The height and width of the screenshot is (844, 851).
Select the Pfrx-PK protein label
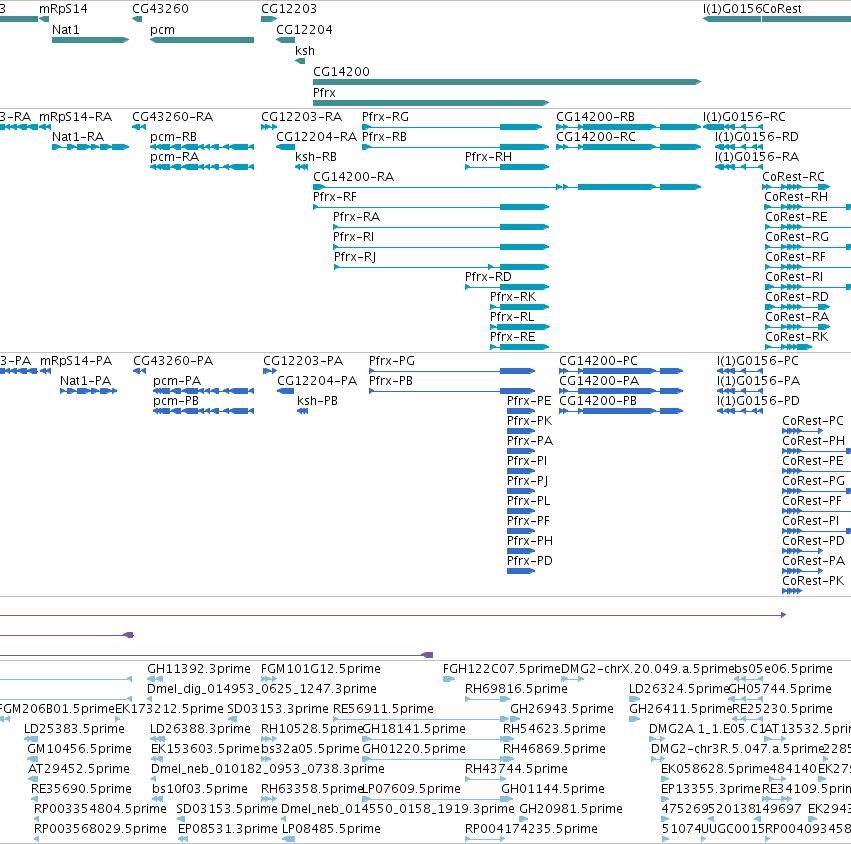click(530, 421)
